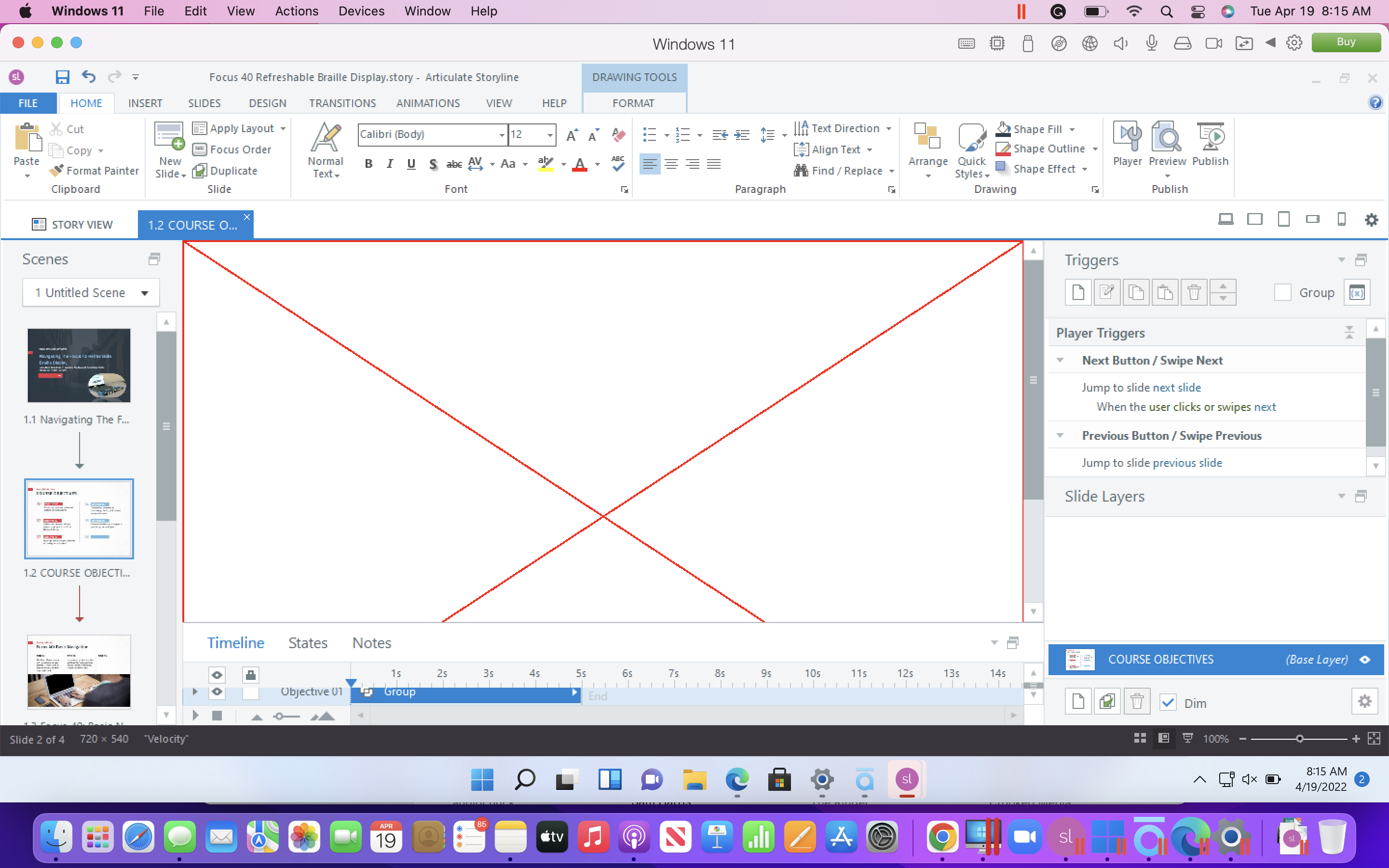This screenshot has height=868, width=1389.
Task: Create a new trigger in Triggers panel
Action: click(1078, 292)
